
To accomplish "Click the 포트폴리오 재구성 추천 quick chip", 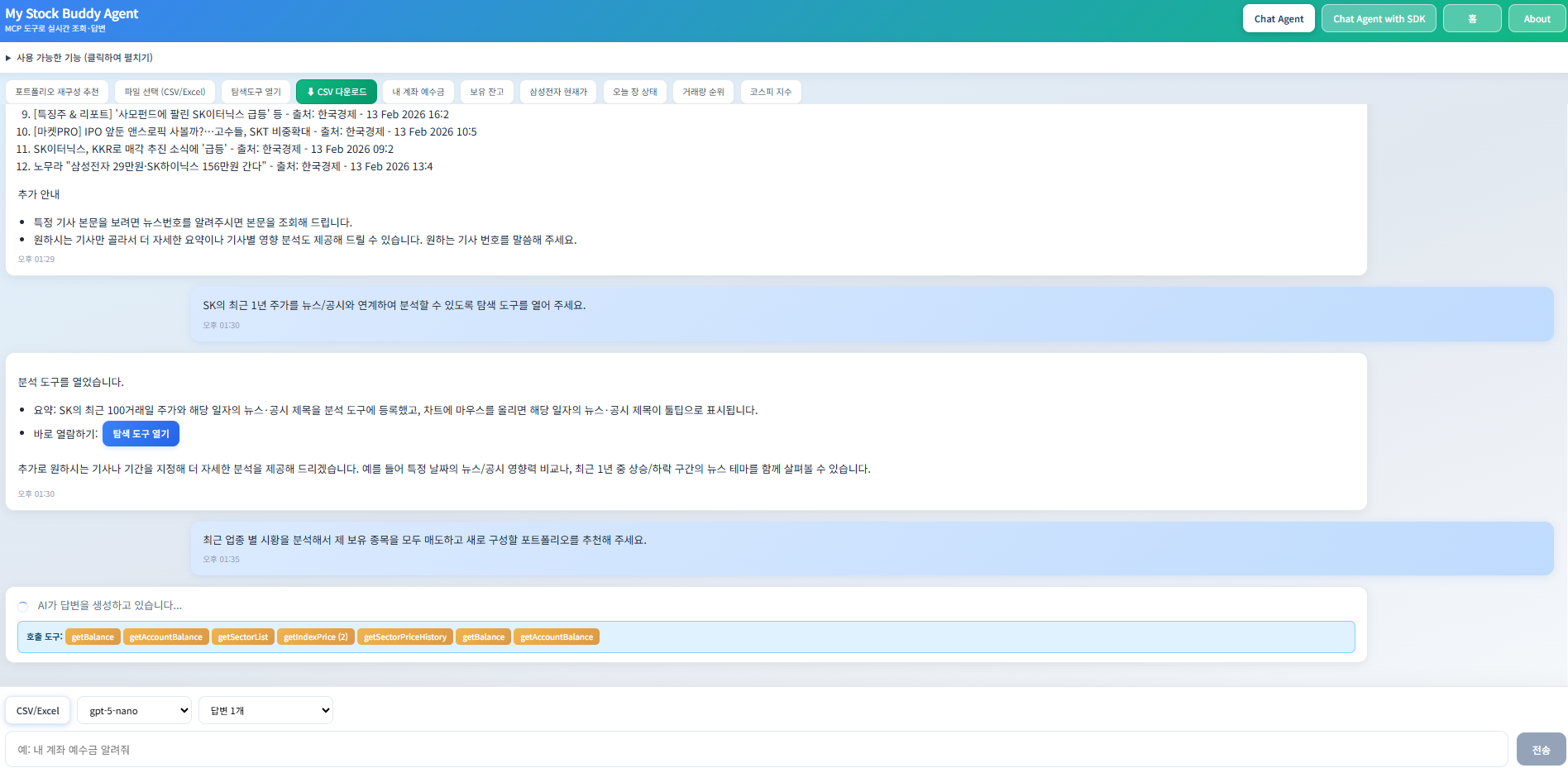I will (57, 92).
